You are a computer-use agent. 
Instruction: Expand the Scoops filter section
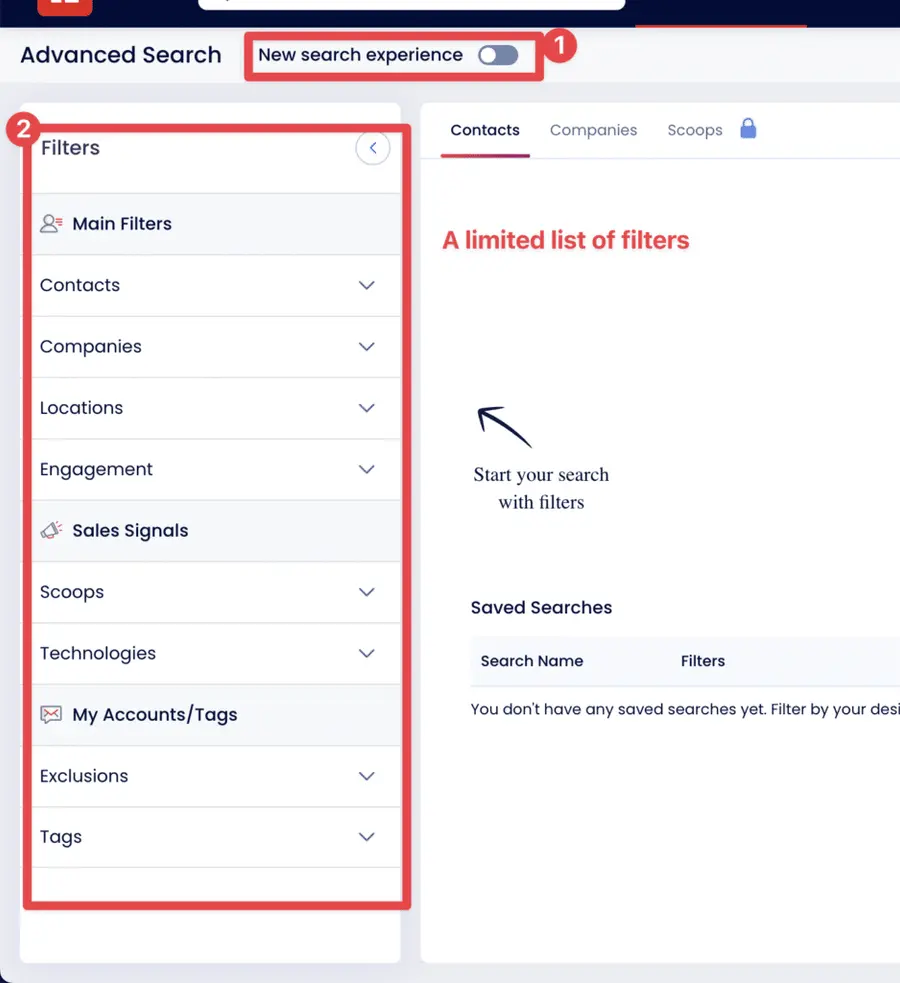(x=367, y=592)
